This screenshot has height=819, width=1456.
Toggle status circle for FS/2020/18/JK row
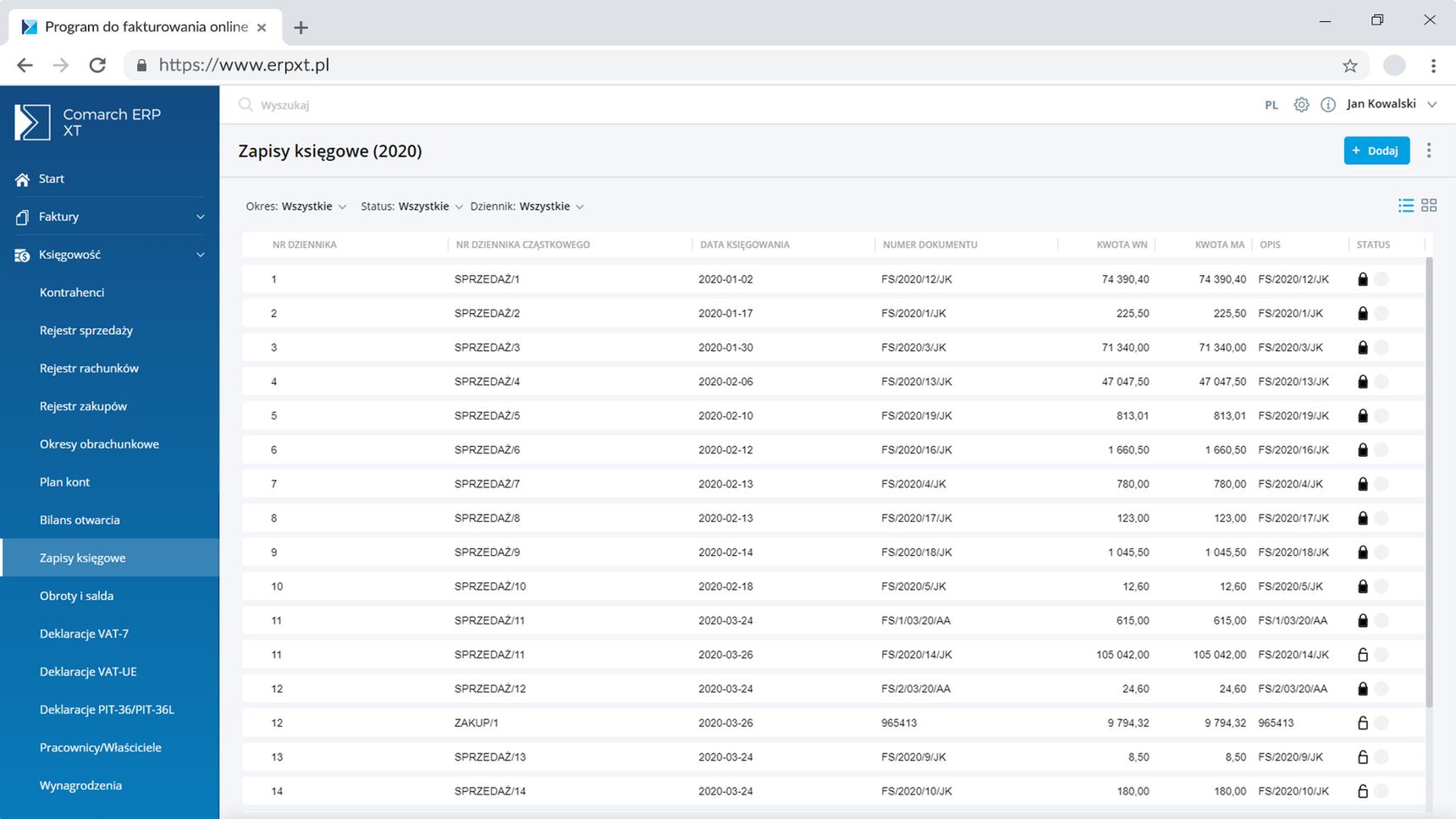[x=1382, y=552]
